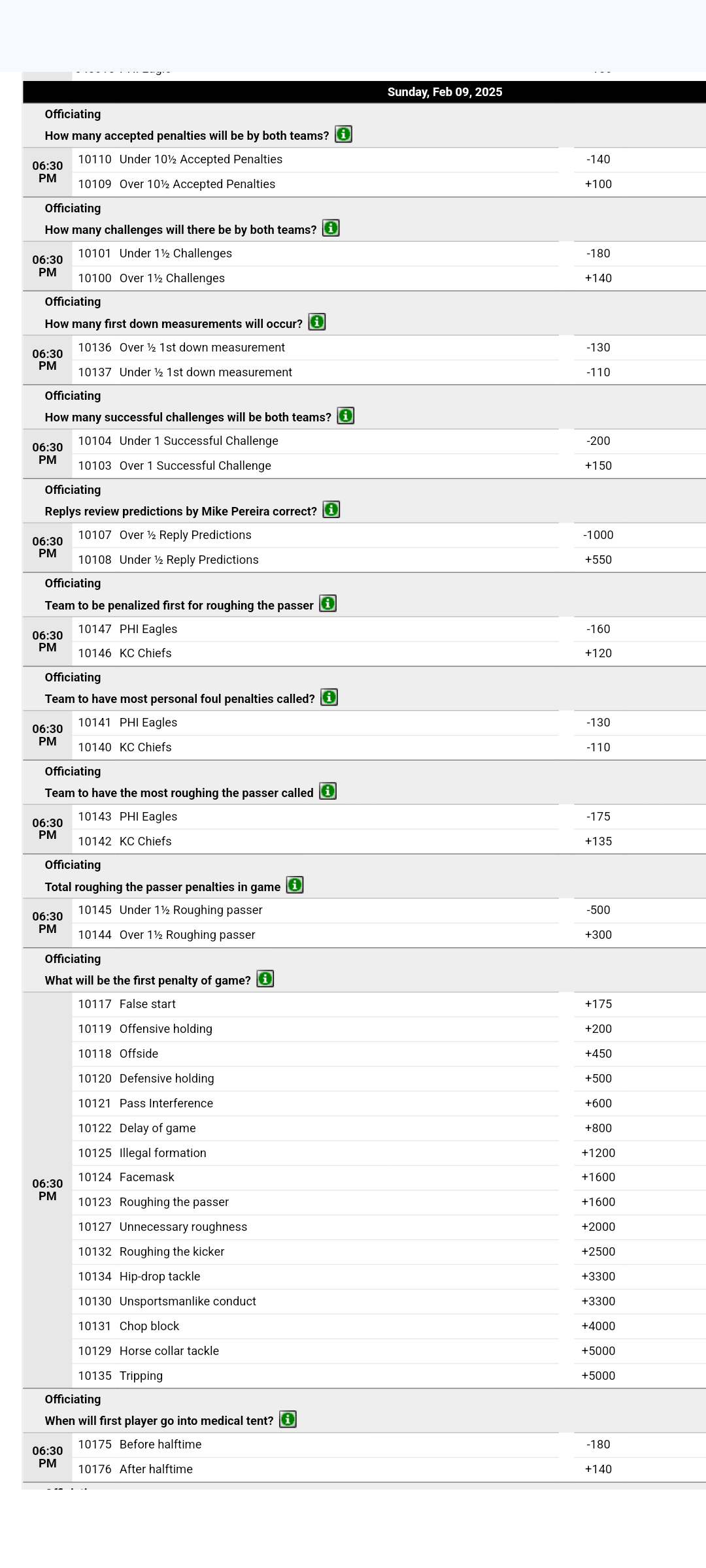Open info icon for total roughing passer penalties
This screenshot has width=706, height=1568.
295,886
